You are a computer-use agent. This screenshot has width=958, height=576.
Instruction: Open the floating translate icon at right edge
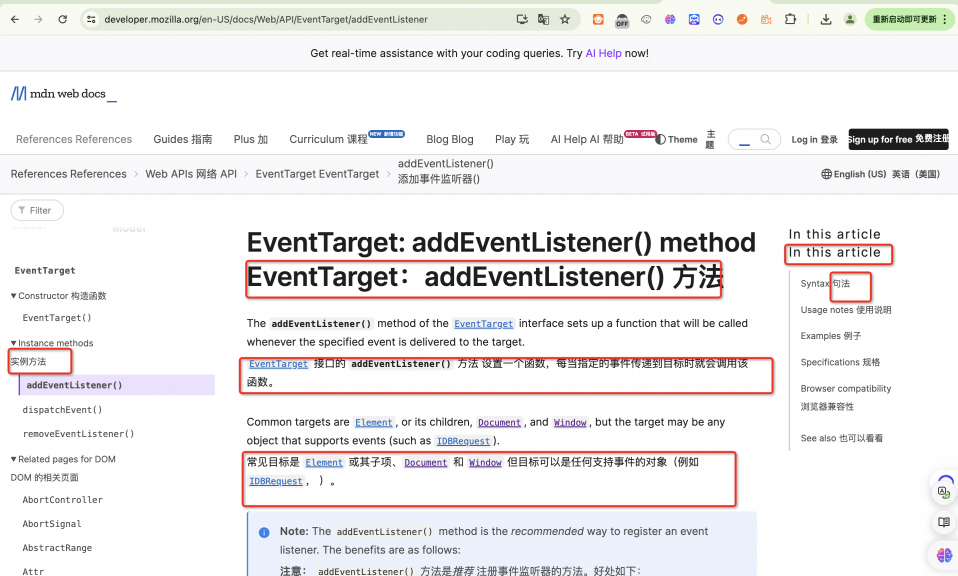tap(943, 491)
